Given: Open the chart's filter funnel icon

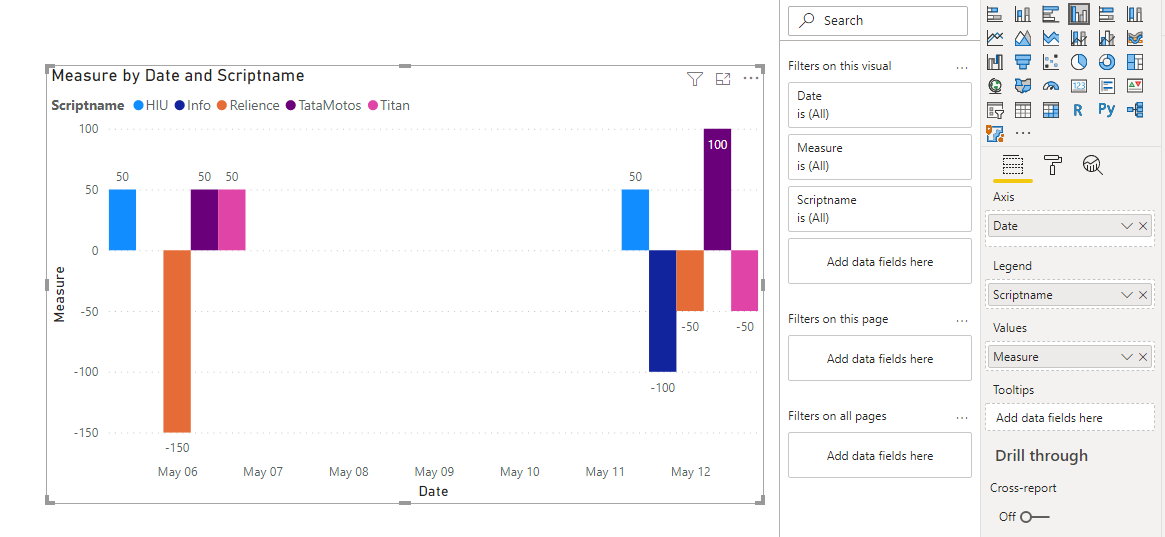Looking at the screenshot, I should [x=695, y=79].
